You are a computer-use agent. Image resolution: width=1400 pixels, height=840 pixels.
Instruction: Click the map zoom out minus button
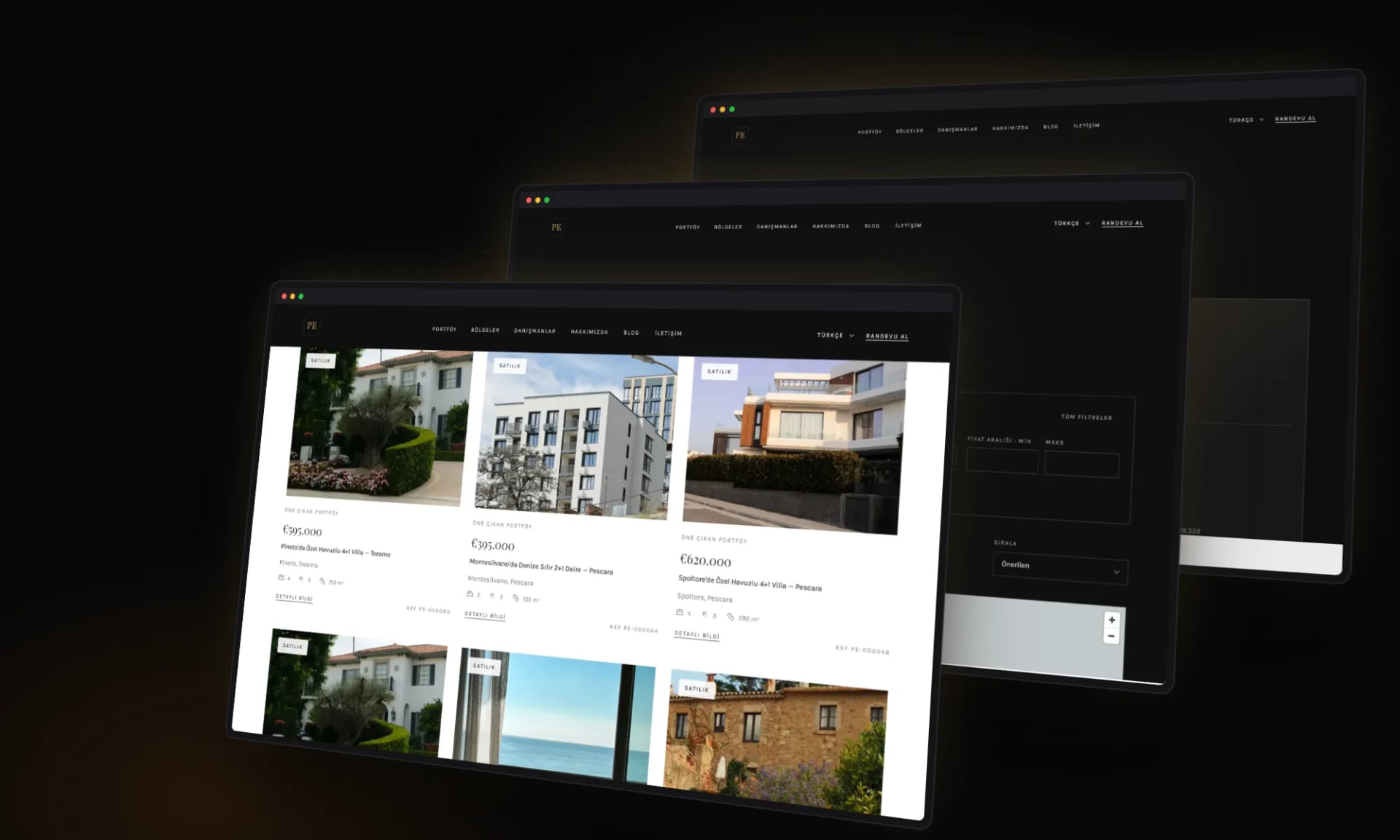click(x=1111, y=636)
